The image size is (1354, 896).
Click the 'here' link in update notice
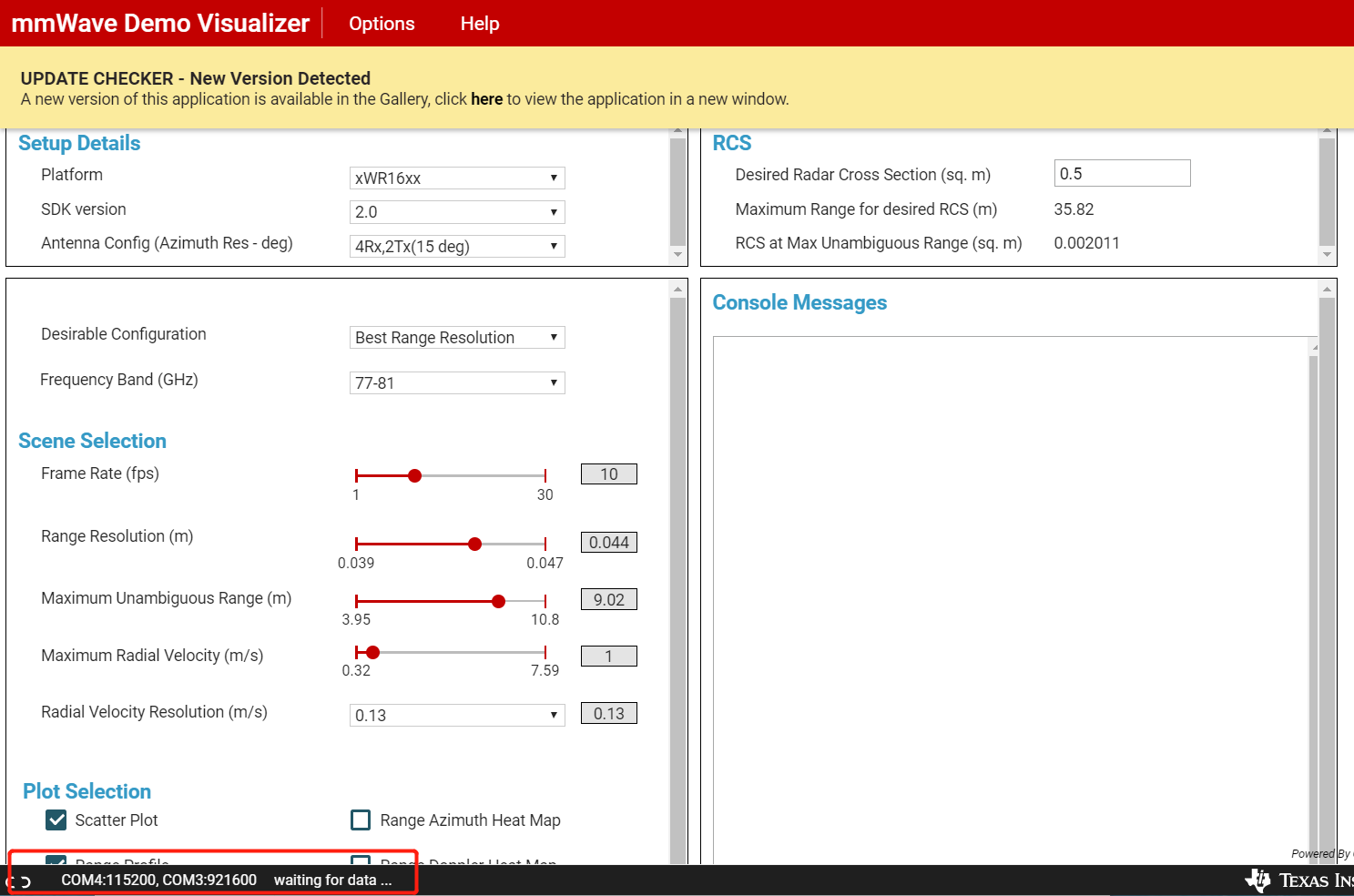coord(486,99)
